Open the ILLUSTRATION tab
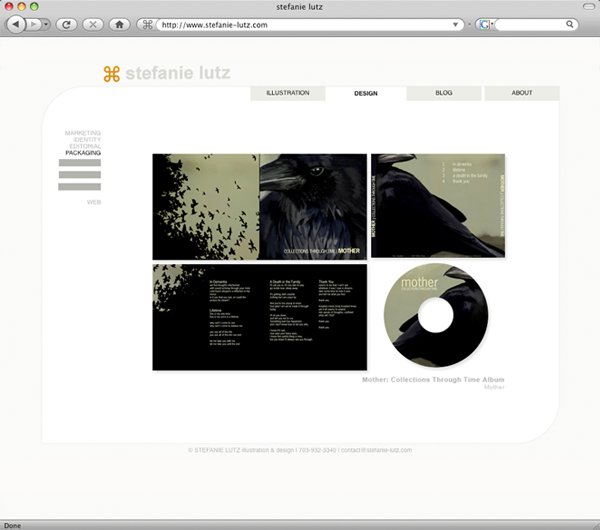Image resolution: width=600 pixels, height=530 pixels. [288, 93]
